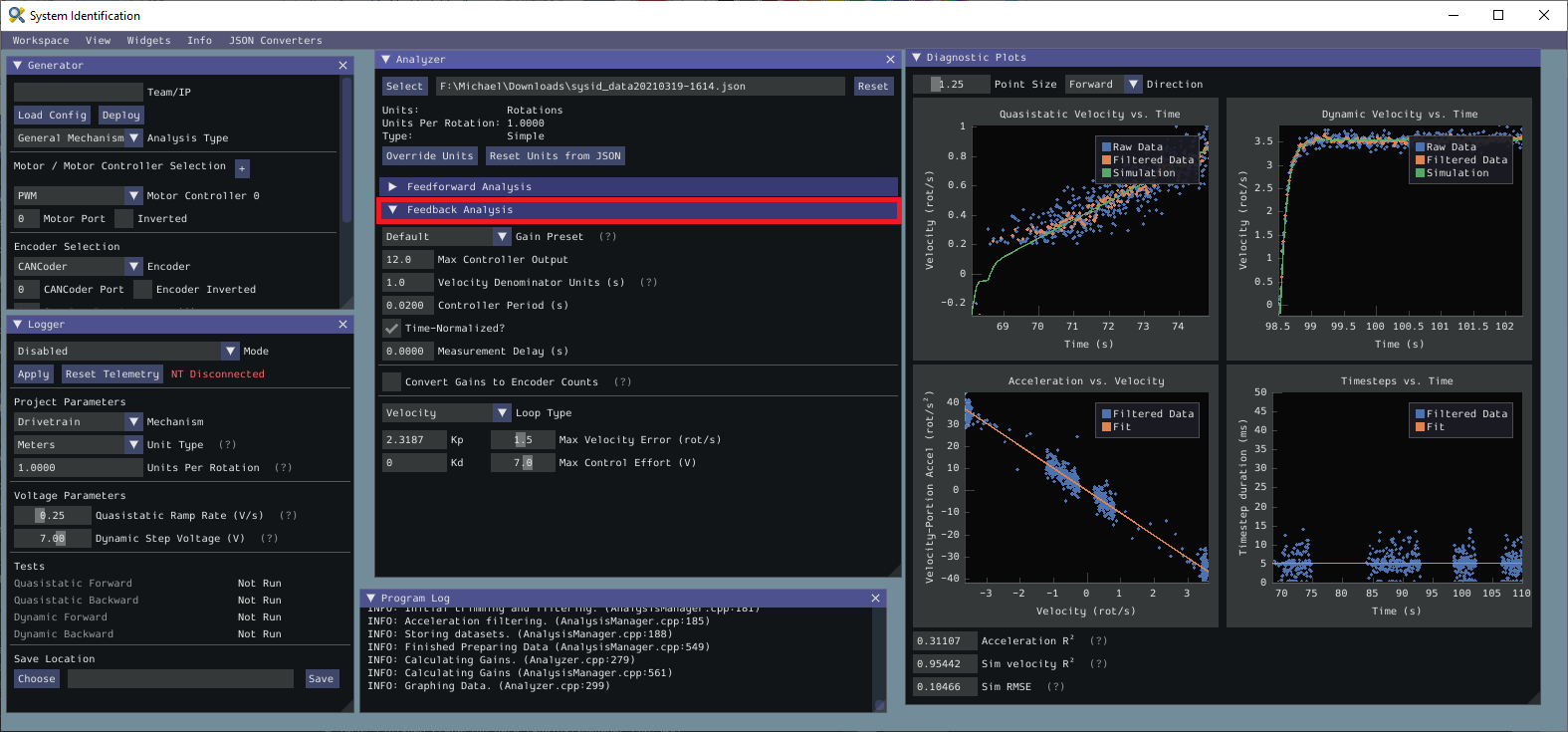Click the Velocity Denominator Units field
This screenshot has height=732, width=1568.
(408, 283)
